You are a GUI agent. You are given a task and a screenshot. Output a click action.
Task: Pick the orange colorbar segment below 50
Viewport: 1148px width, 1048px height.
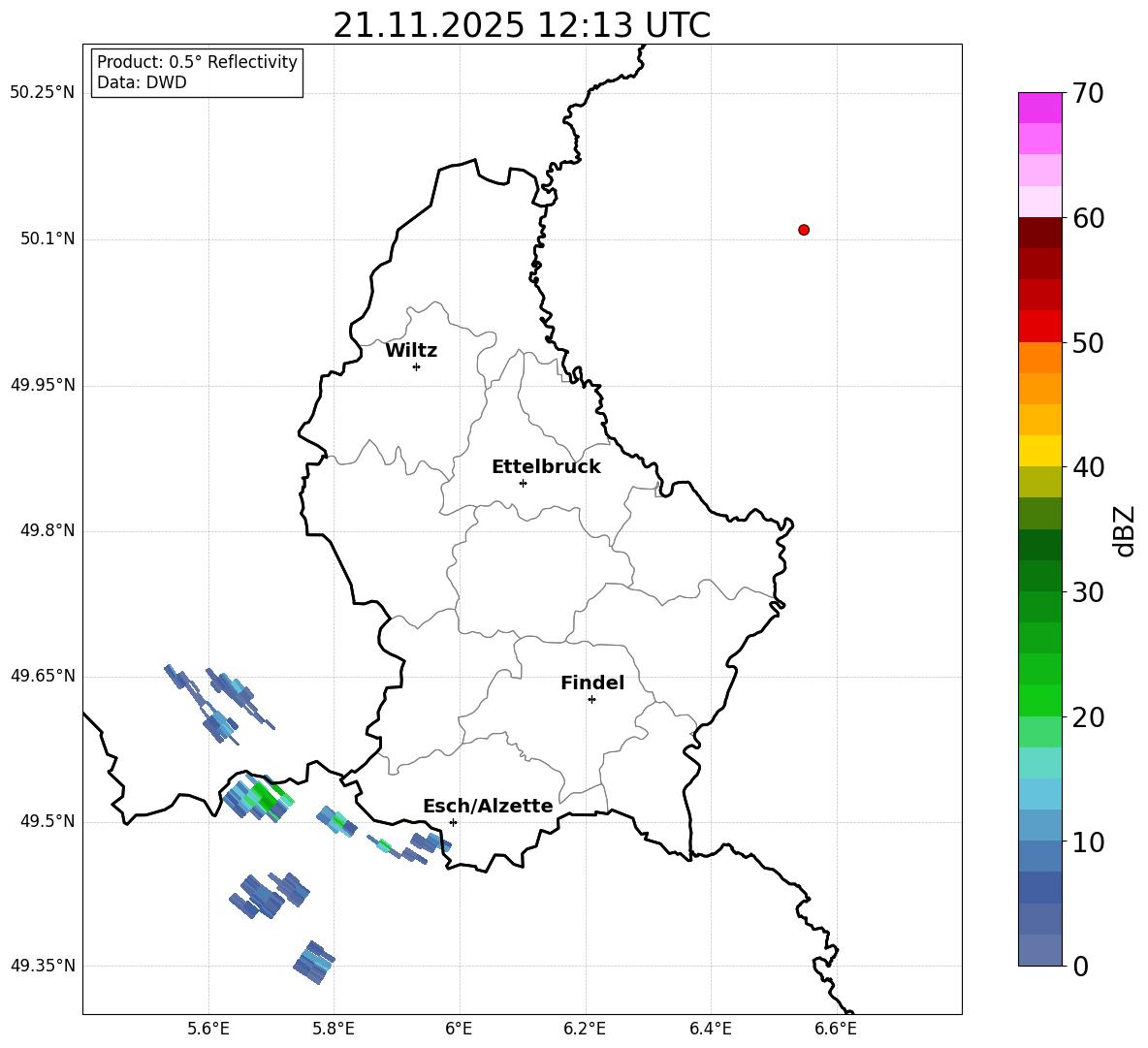(x=1039, y=358)
